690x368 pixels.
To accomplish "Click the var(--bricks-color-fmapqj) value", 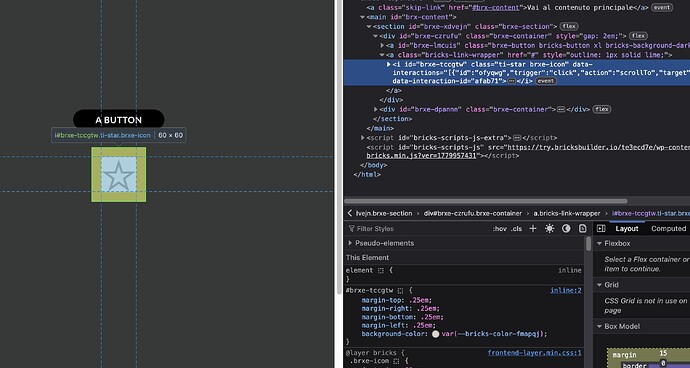I will (493, 334).
